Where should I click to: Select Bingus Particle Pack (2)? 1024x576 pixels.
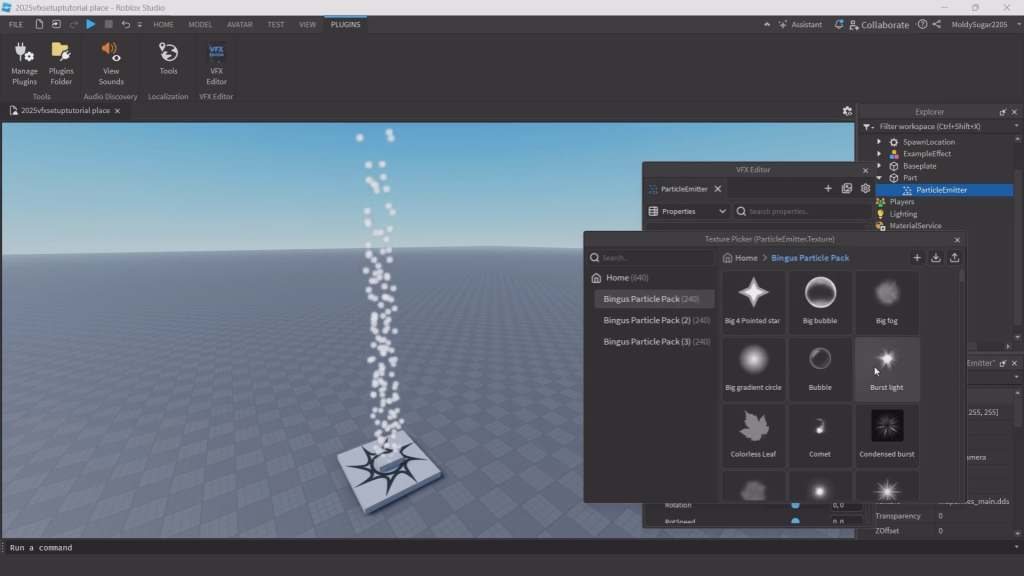[x=654, y=321]
